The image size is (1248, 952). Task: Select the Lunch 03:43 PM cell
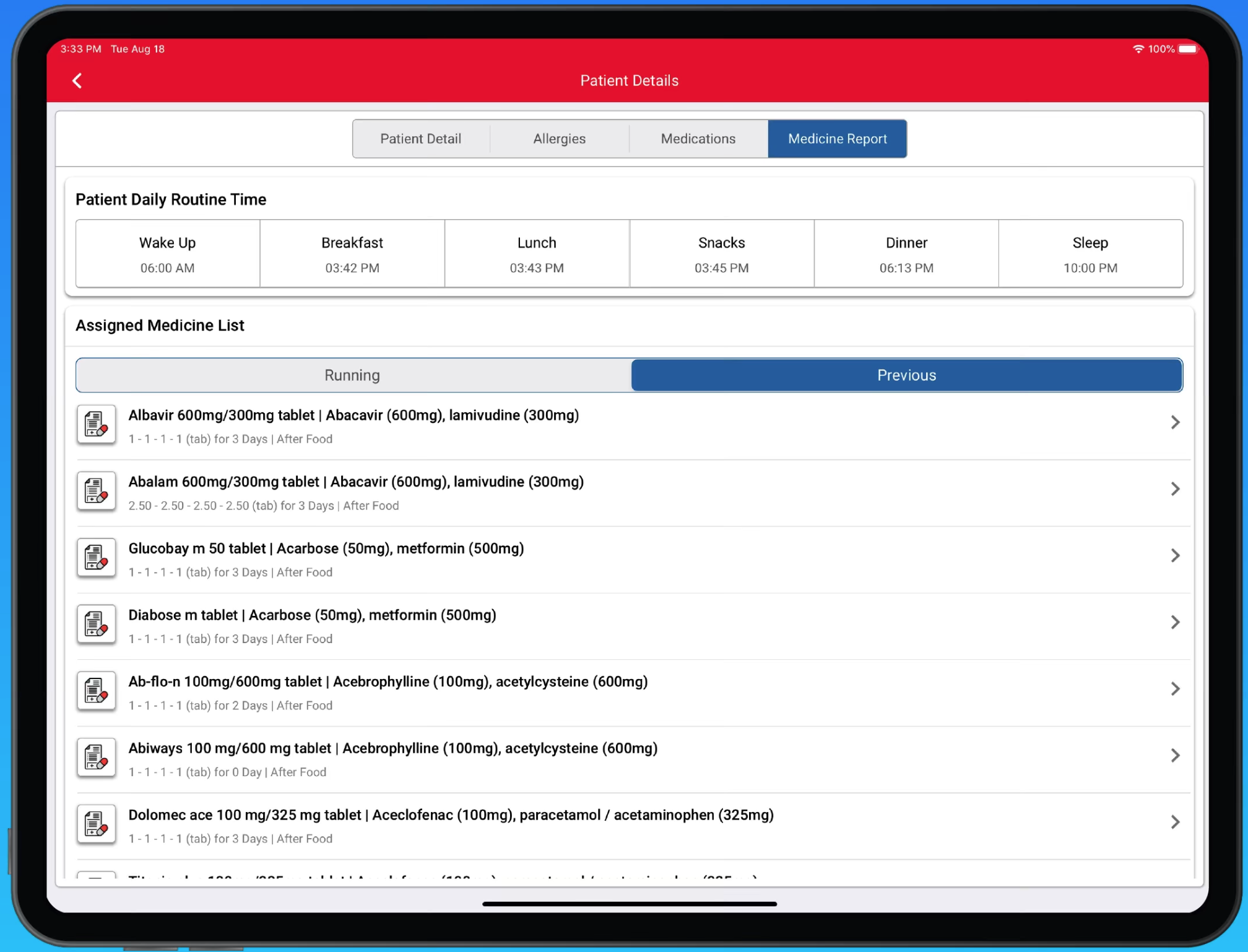coord(537,254)
